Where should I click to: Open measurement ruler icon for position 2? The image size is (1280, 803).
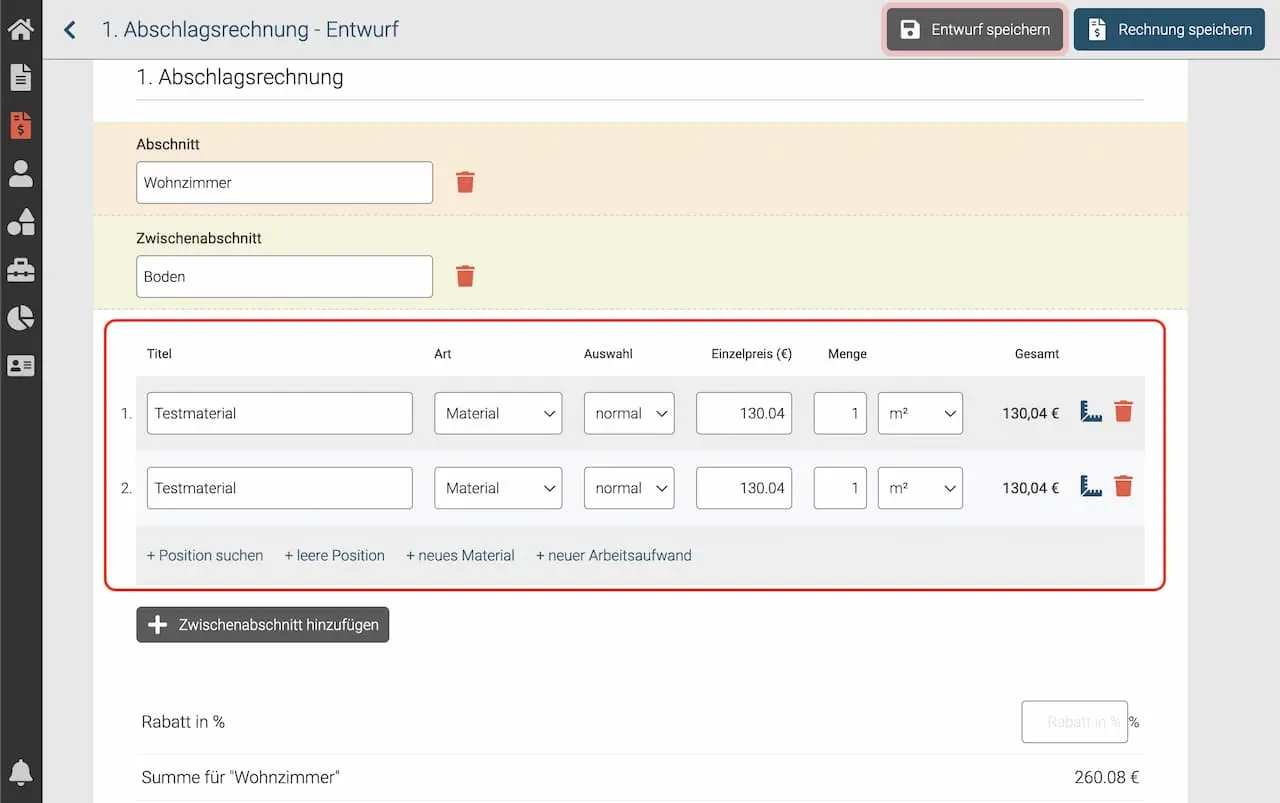tap(1091, 487)
